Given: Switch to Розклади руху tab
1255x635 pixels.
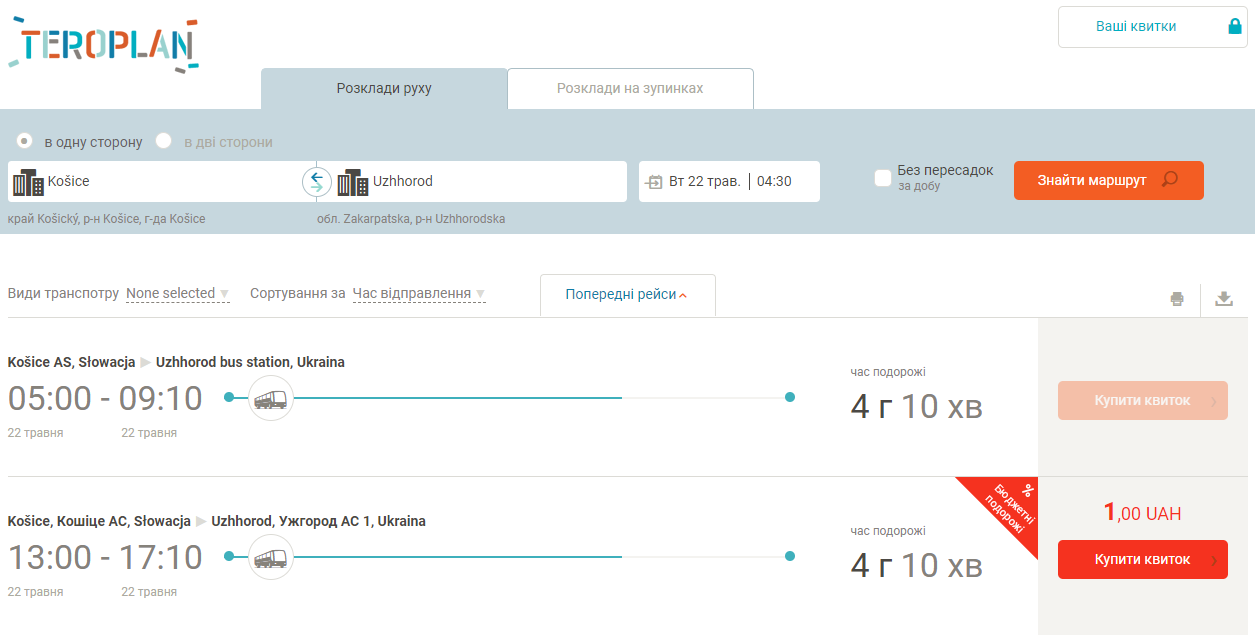Looking at the screenshot, I should [x=384, y=88].
